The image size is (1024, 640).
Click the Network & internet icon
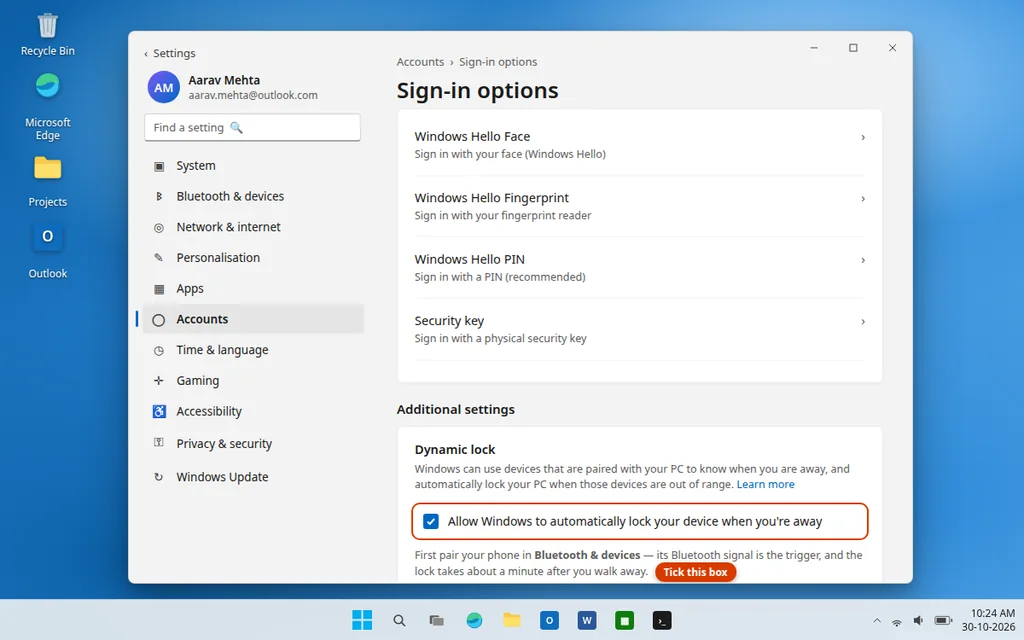pos(159,227)
